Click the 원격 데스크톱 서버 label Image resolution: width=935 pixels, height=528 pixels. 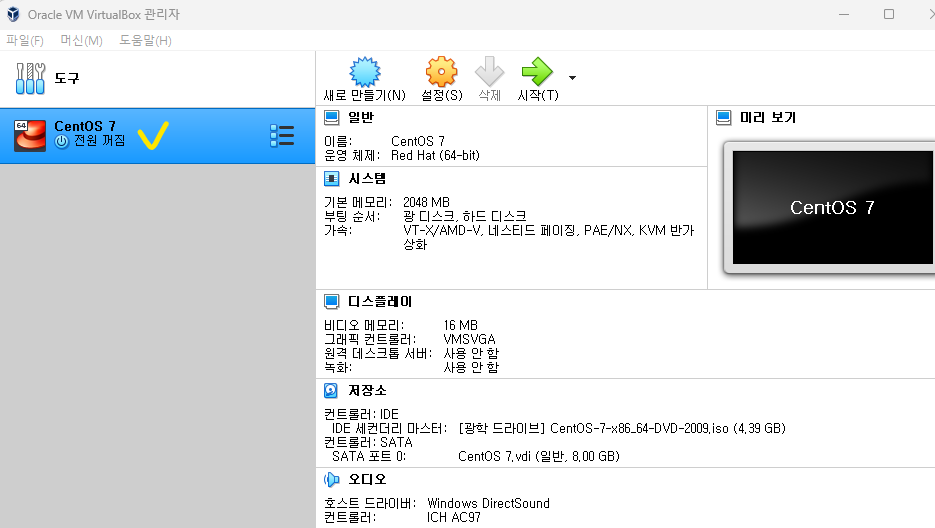pos(378,353)
